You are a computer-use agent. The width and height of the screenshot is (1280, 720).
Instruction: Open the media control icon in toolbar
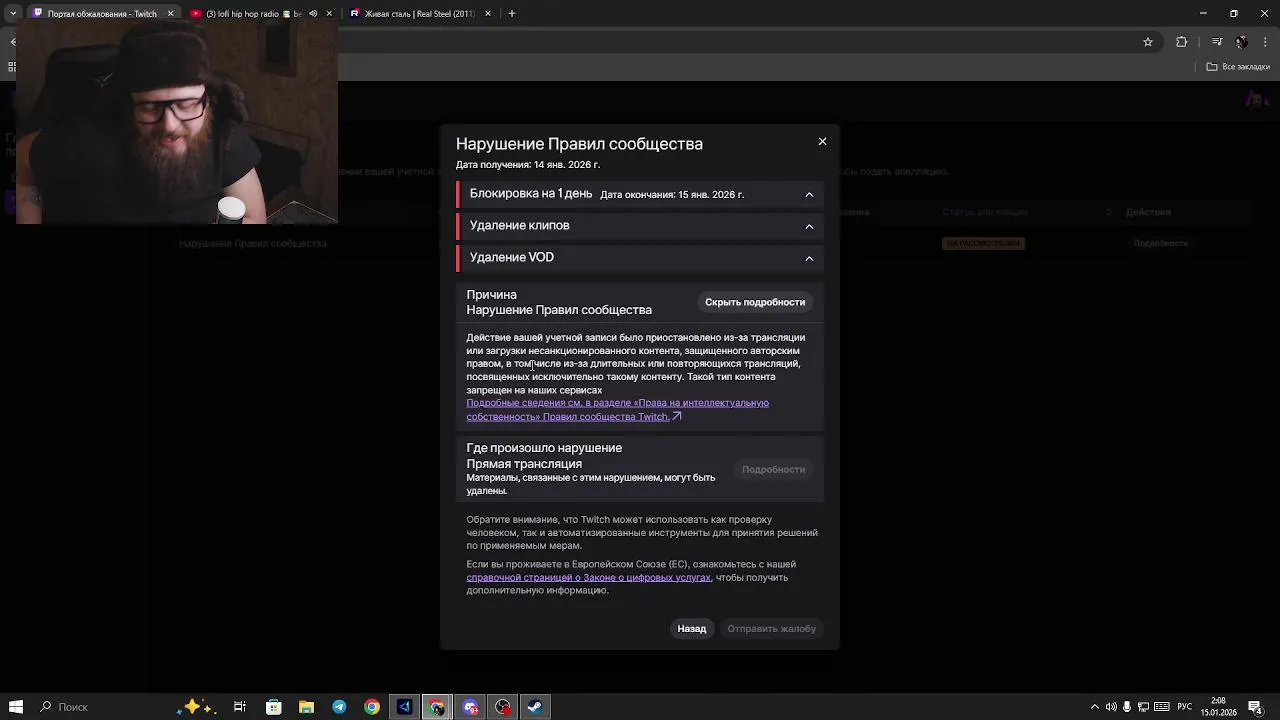tap(1217, 42)
